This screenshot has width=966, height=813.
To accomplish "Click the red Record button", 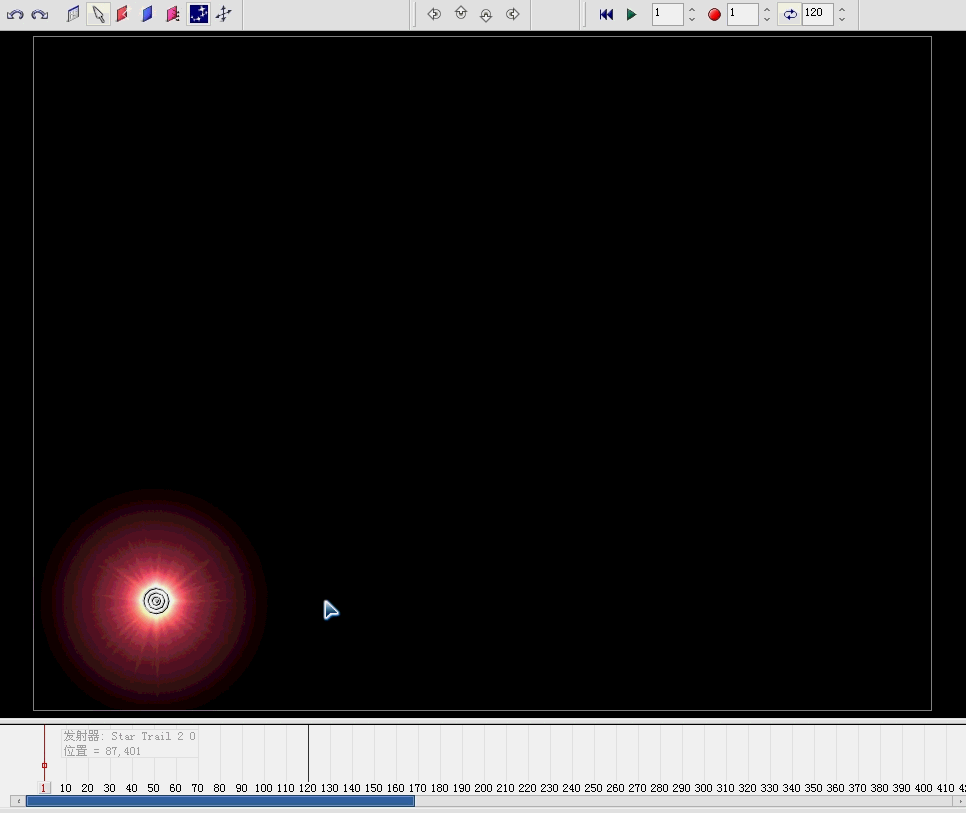I will click(714, 14).
